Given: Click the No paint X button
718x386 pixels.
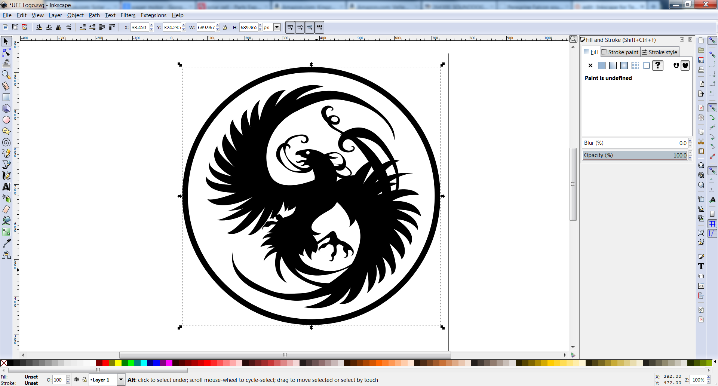Looking at the screenshot, I should [x=590, y=65].
